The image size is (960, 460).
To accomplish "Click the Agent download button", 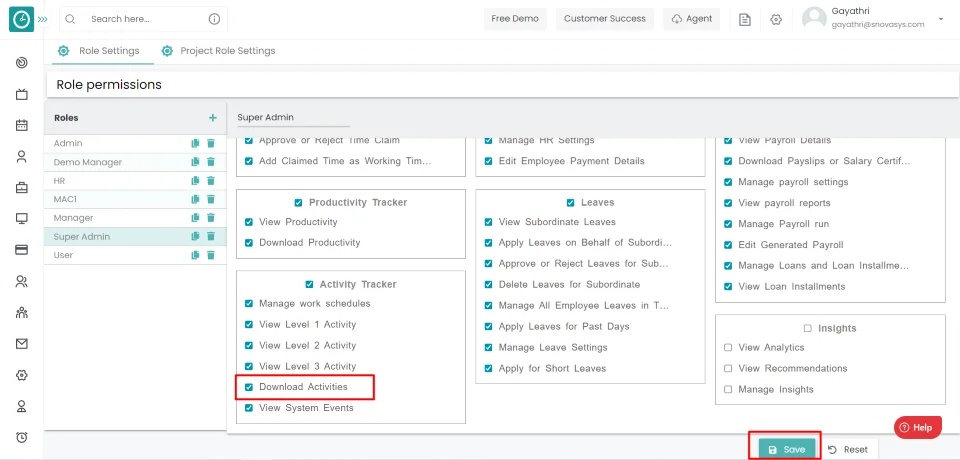I will (692, 19).
